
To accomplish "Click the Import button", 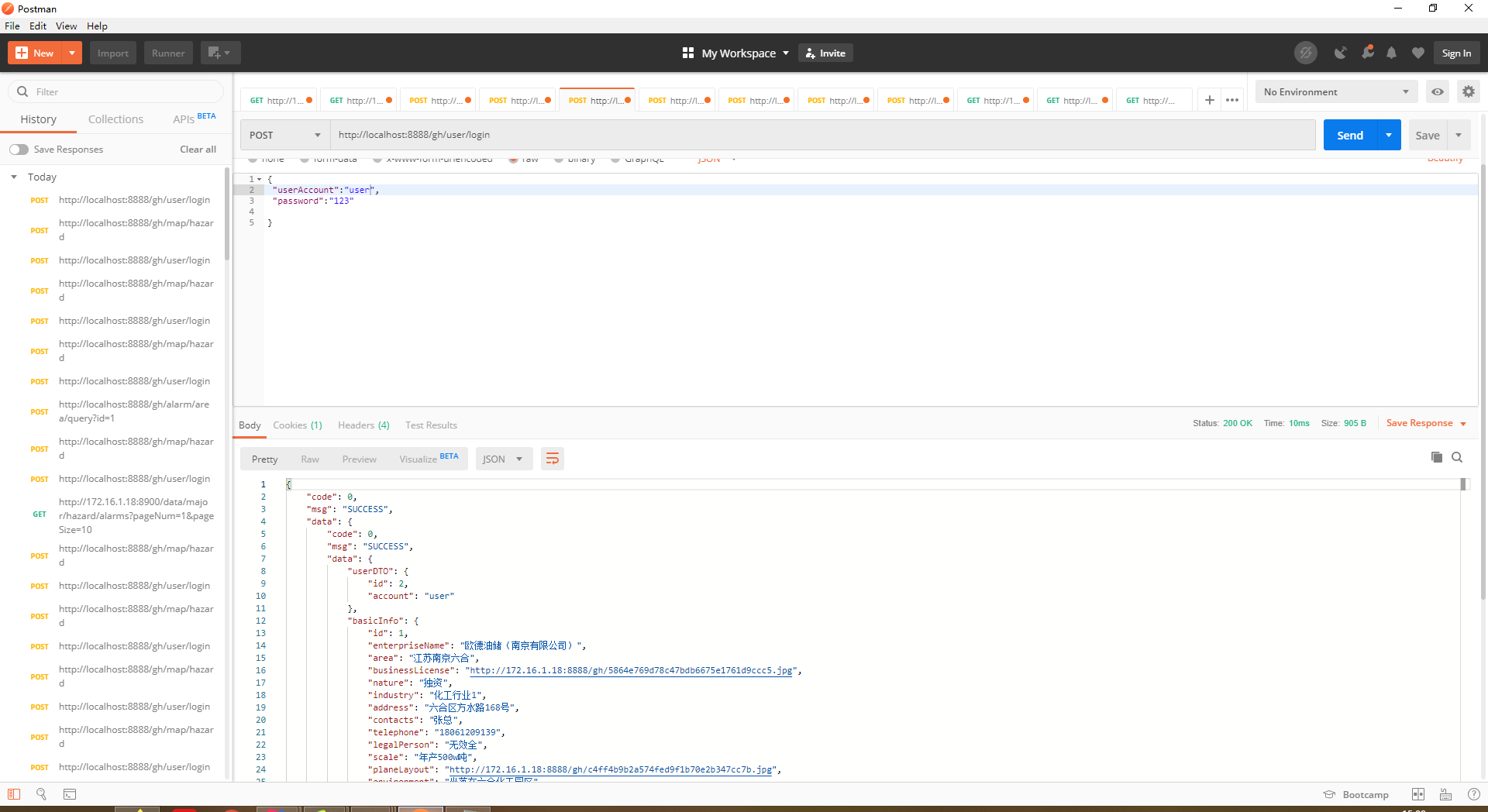I will click(x=113, y=53).
